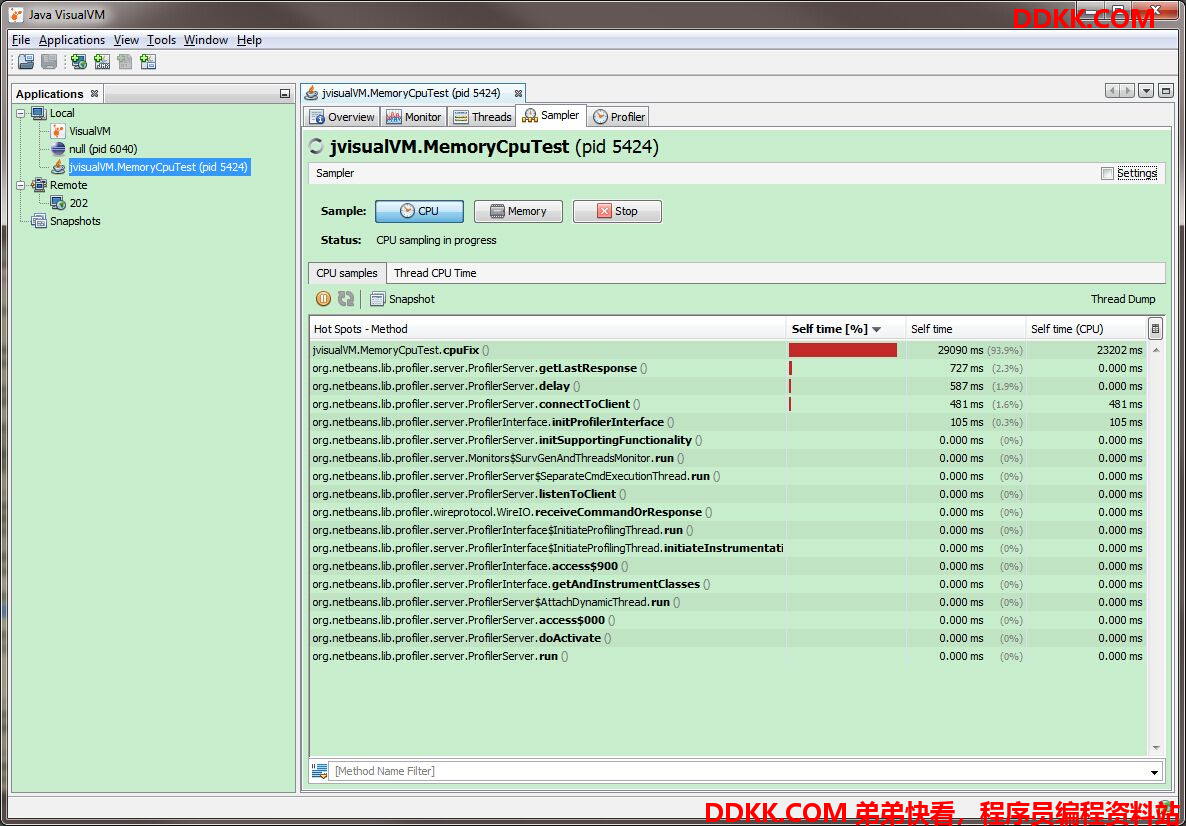Open the File menu
Screen dimensions: 1186x826
21,40
